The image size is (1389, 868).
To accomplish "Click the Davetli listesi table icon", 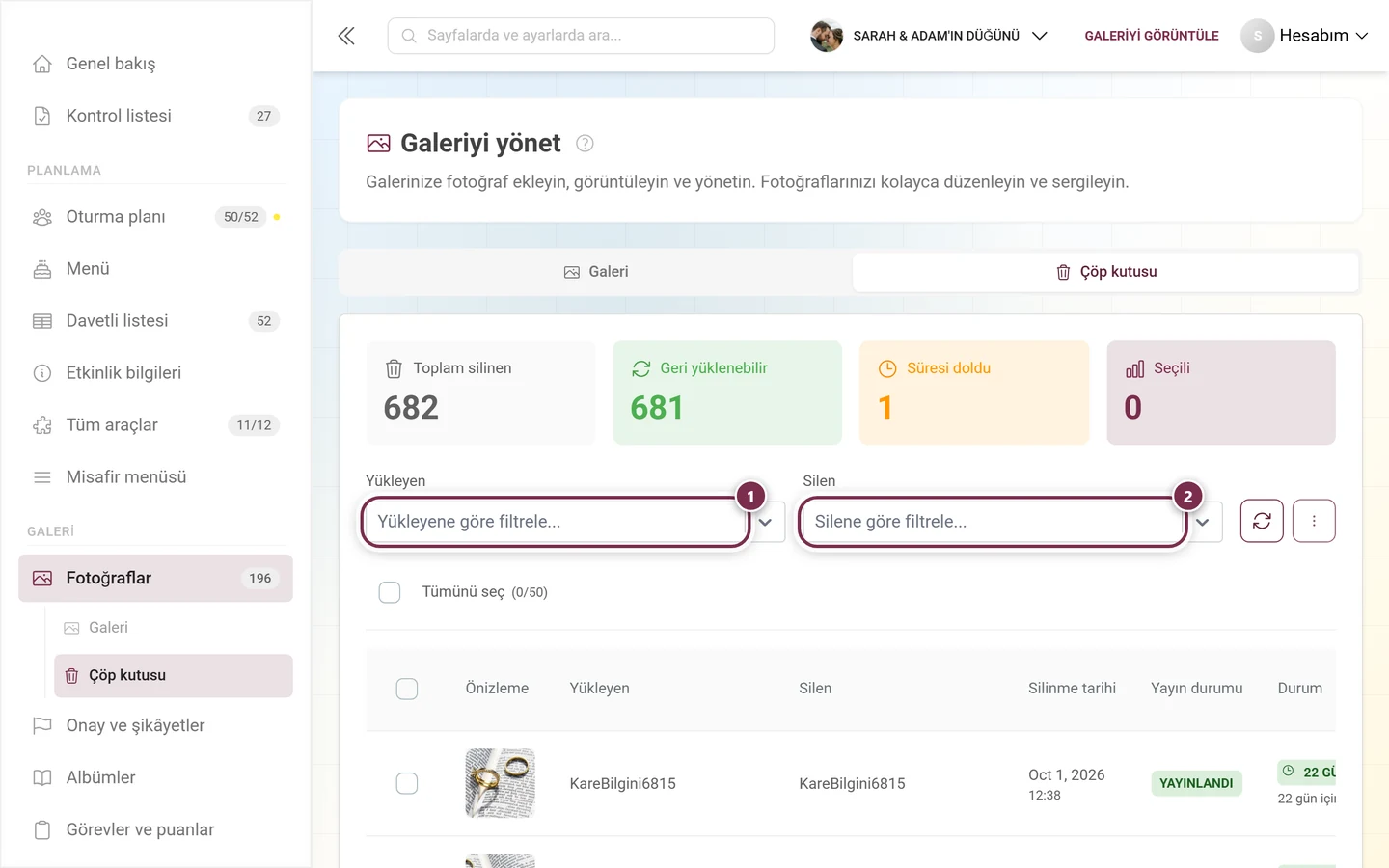I will click(x=42, y=321).
